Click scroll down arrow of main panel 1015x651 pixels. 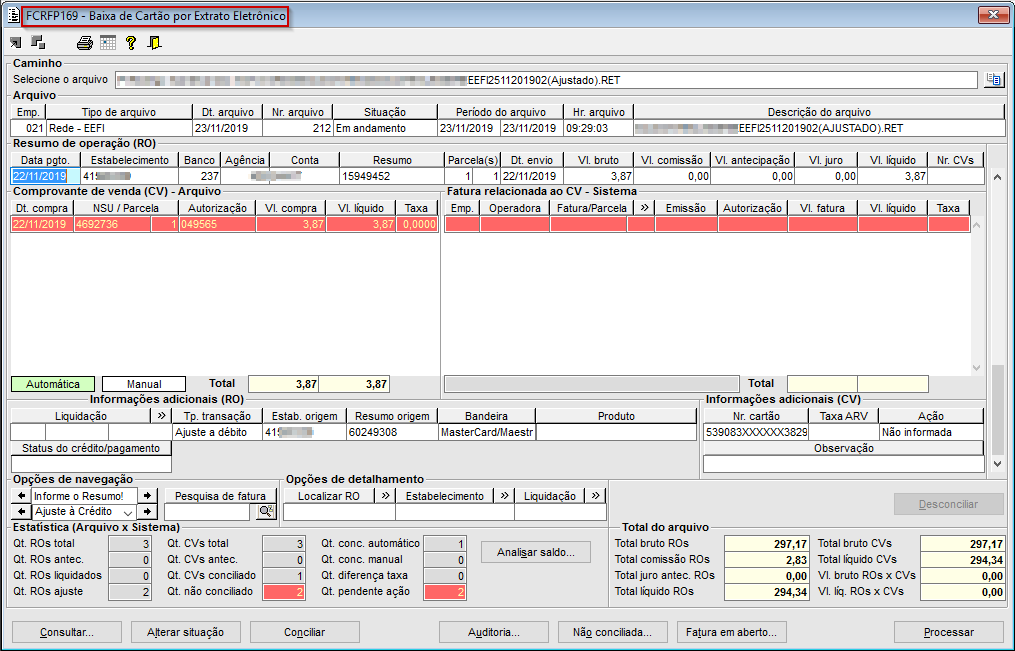pyautogui.click(x=997, y=463)
